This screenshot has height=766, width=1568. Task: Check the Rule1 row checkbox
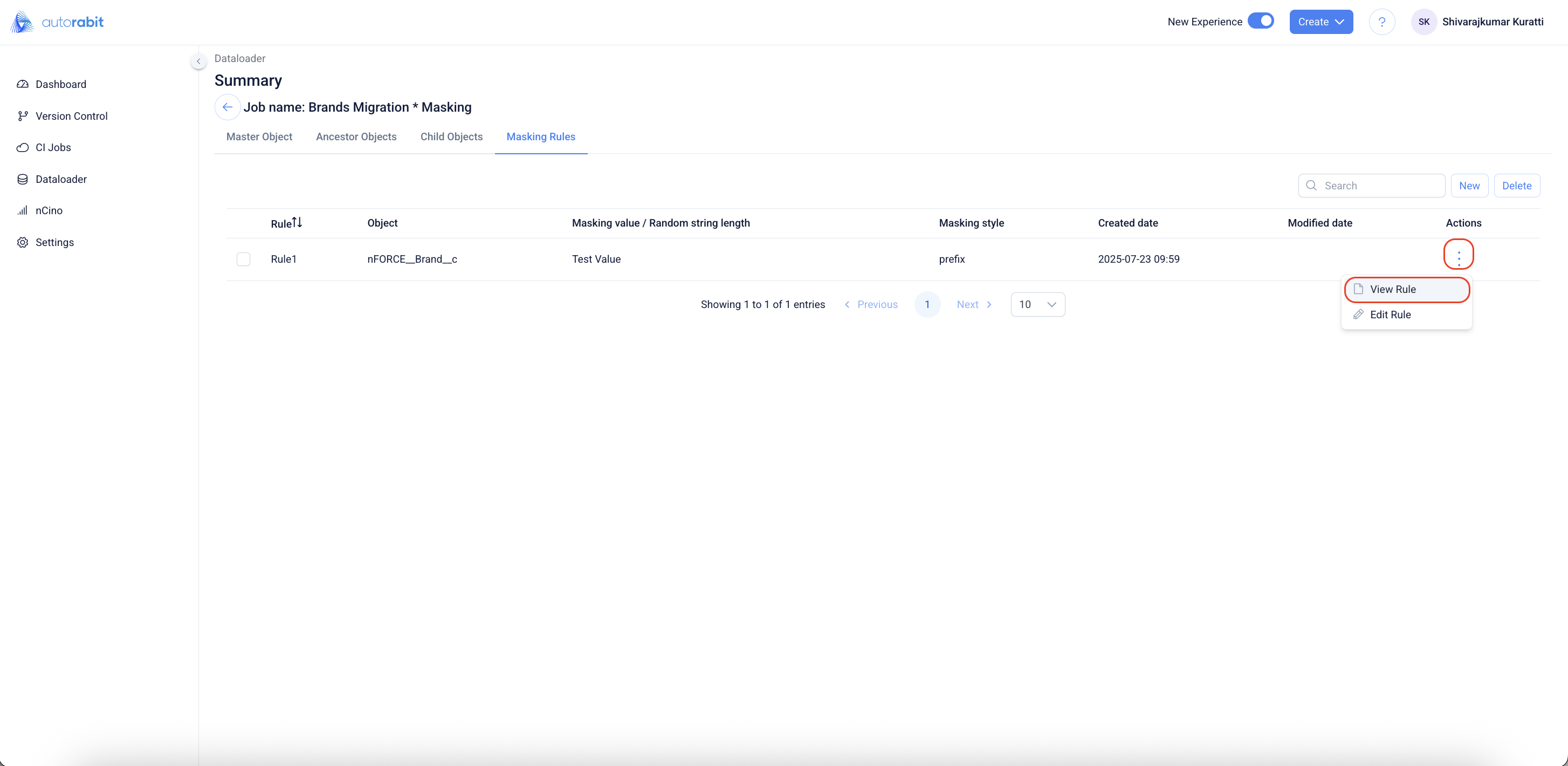(x=244, y=259)
